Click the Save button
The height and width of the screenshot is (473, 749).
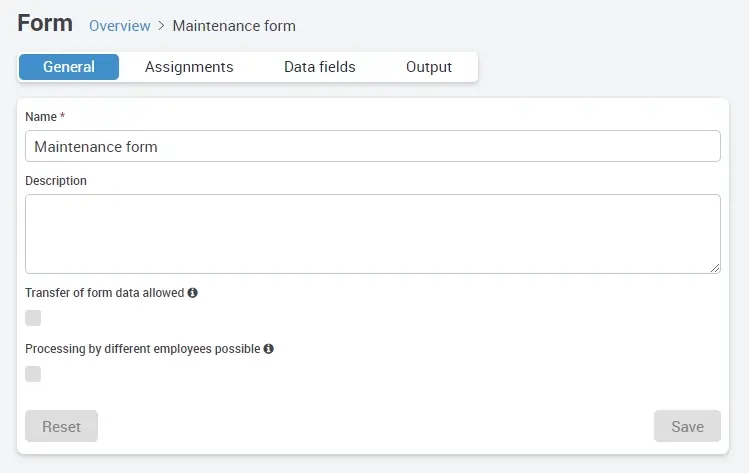(x=687, y=426)
